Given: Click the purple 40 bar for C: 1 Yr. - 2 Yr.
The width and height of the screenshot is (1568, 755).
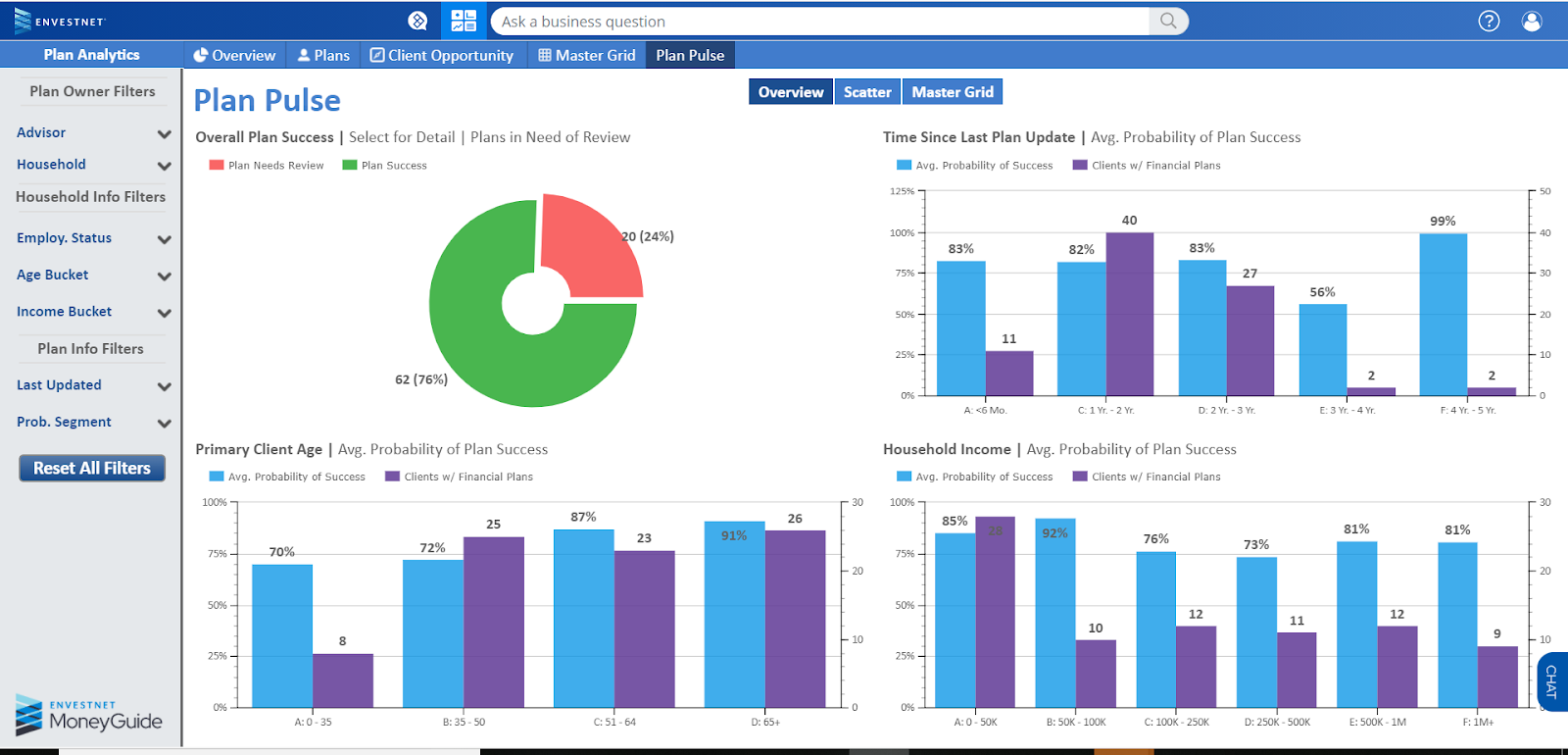Looking at the screenshot, I should point(1130,314).
